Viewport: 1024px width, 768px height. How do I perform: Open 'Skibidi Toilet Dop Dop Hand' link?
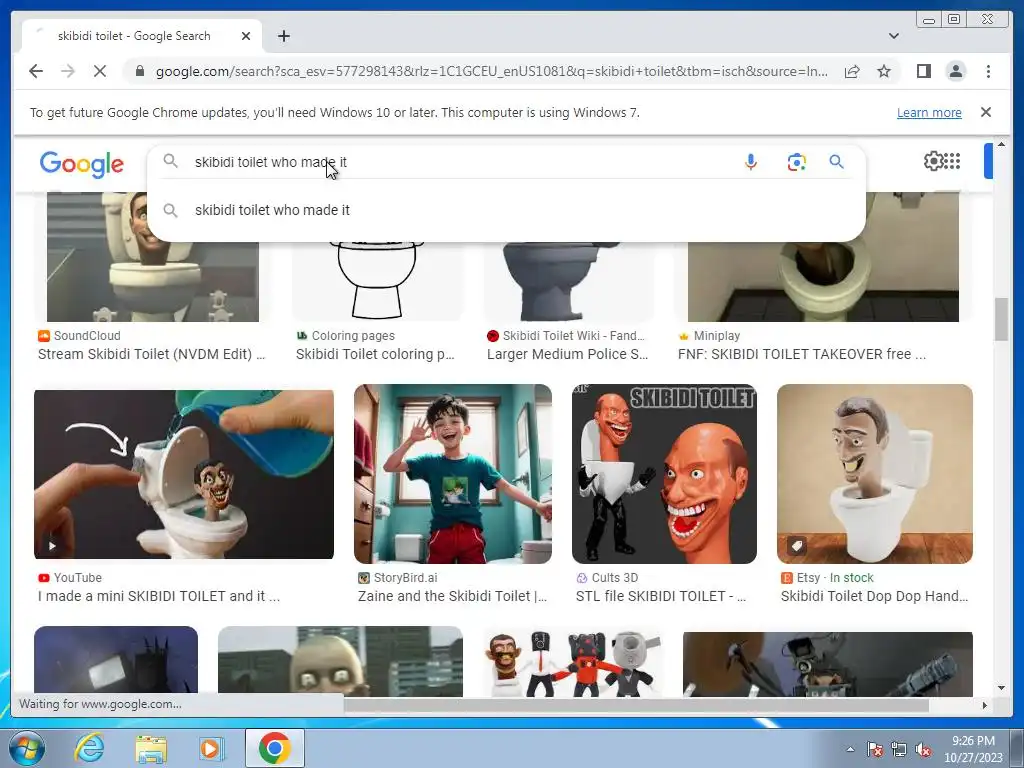(x=874, y=596)
